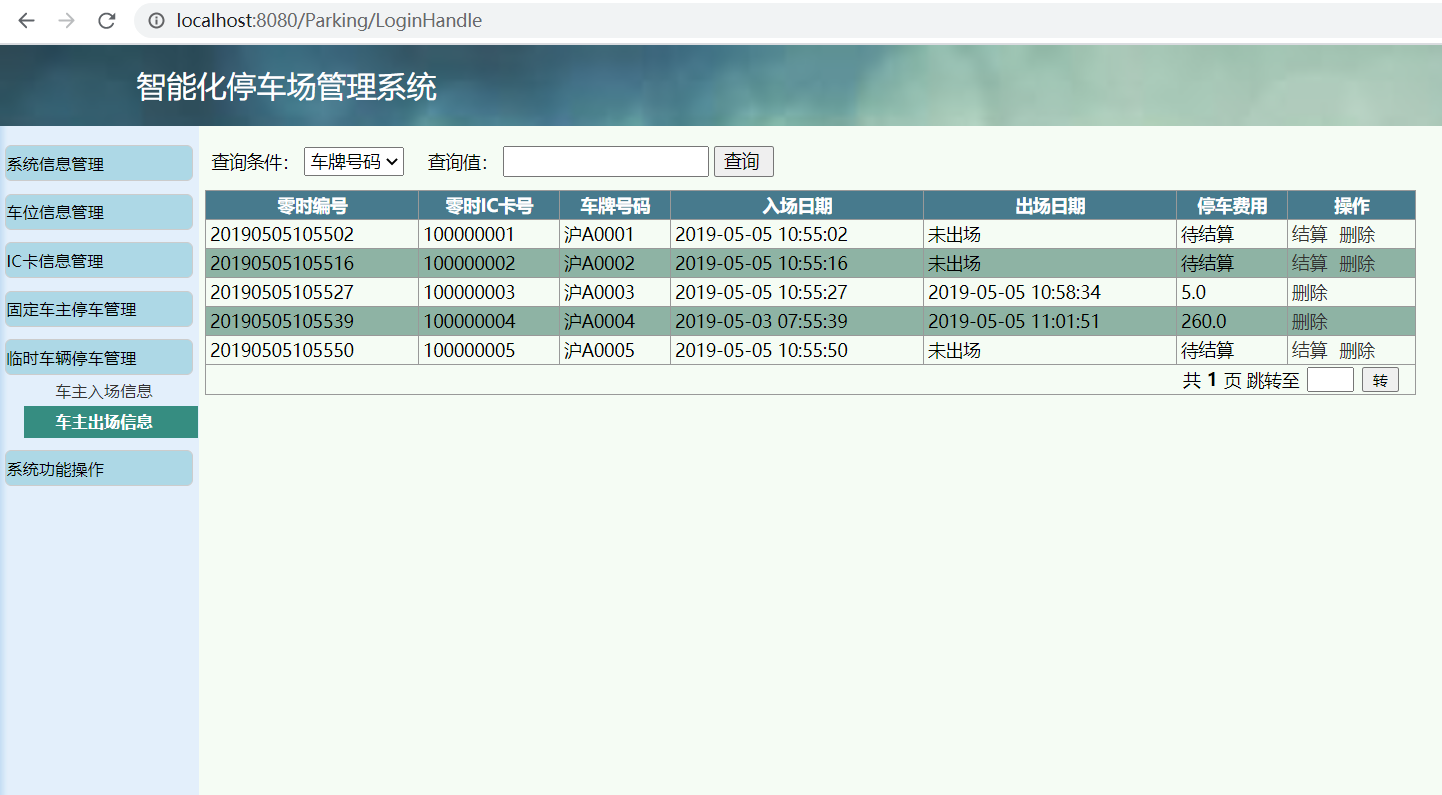The image size is (1442, 795).
Task: Click 结算 link for 沪A0005 row
Action: (x=1310, y=350)
